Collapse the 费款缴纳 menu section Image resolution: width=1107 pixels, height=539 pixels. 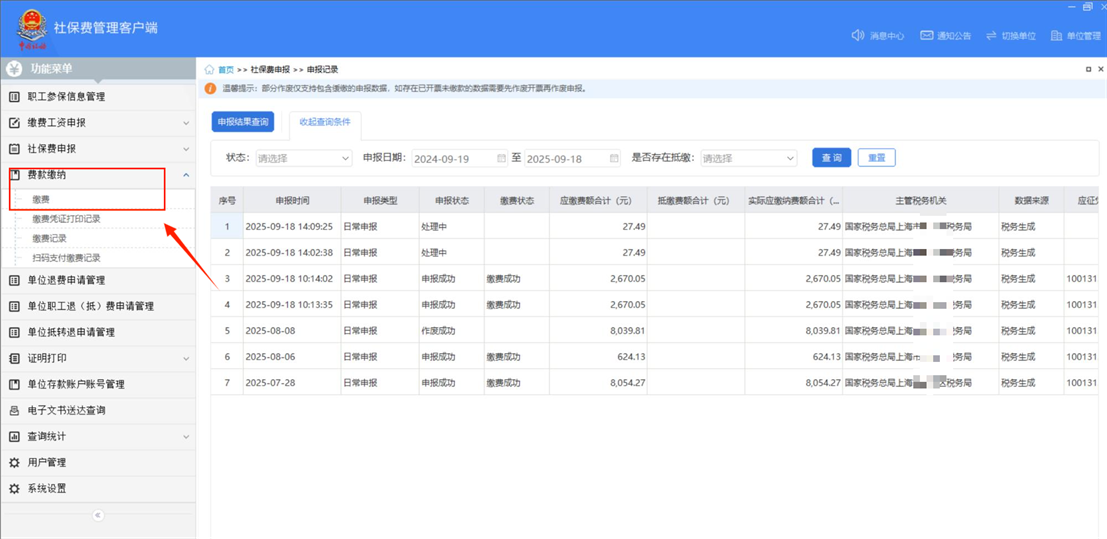tap(186, 175)
